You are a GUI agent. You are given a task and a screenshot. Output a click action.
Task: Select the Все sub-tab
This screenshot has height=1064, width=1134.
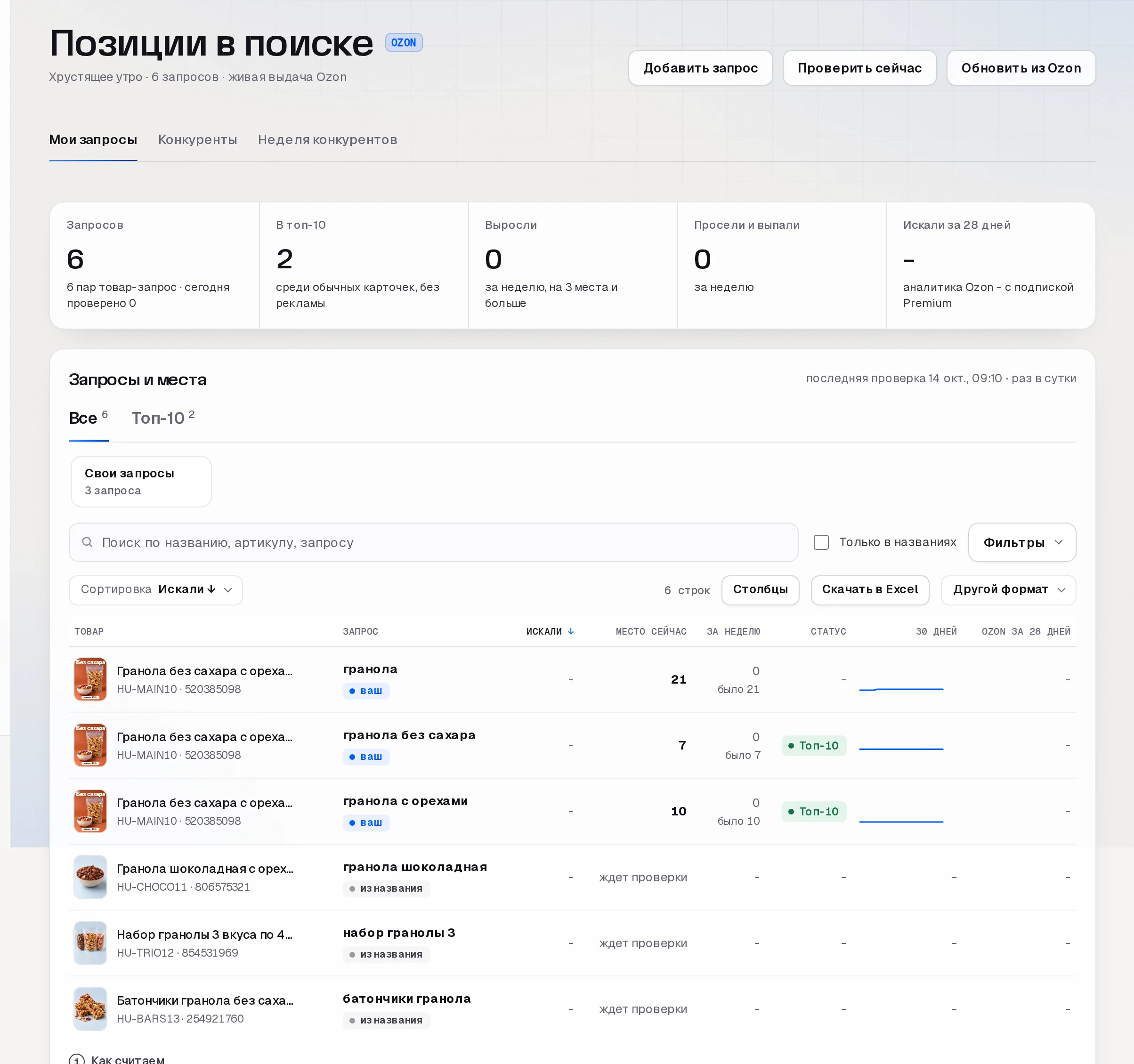pyautogui.click(x=89, y=418)
